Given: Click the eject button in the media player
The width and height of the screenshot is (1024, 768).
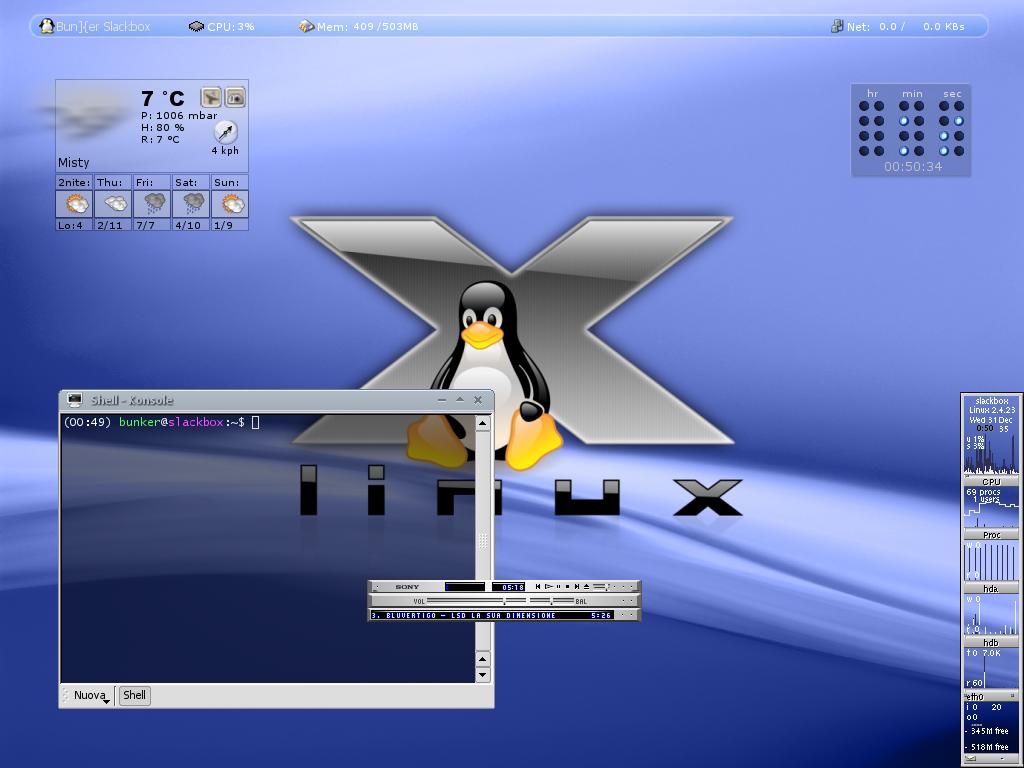Looking at the screenshot, I should tap(586, 586).
